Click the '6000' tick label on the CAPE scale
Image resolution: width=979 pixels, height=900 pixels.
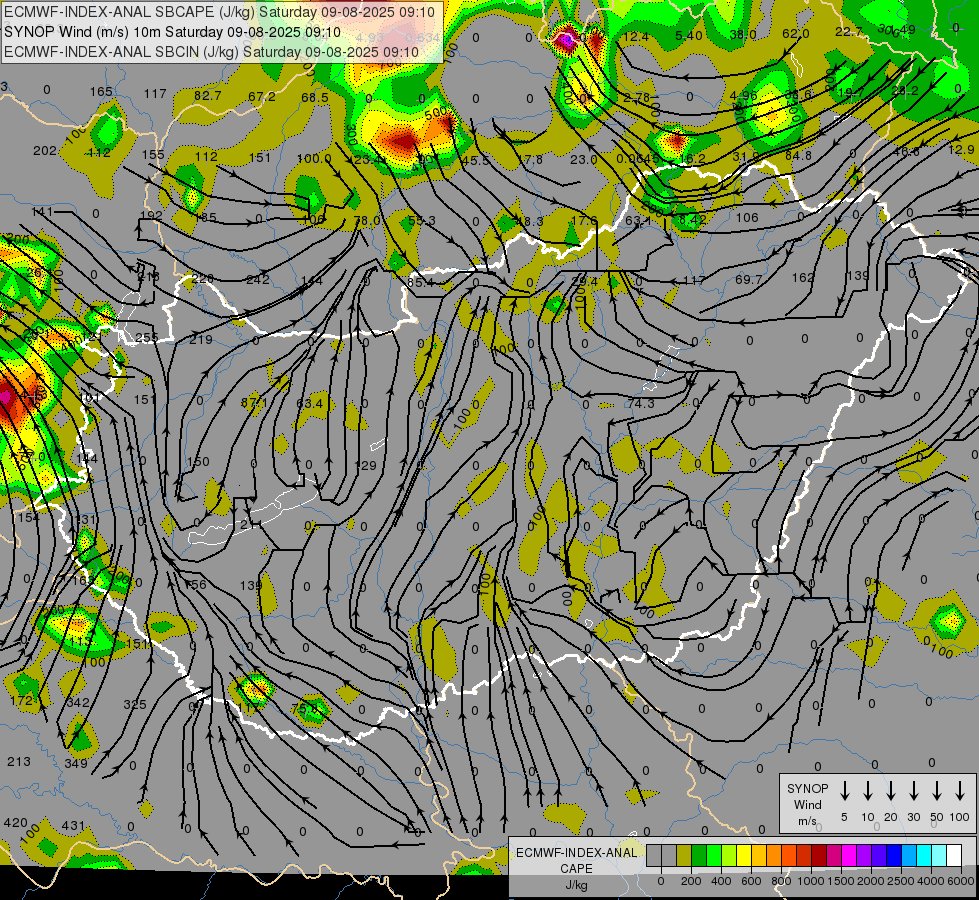(x=960, y=881)
